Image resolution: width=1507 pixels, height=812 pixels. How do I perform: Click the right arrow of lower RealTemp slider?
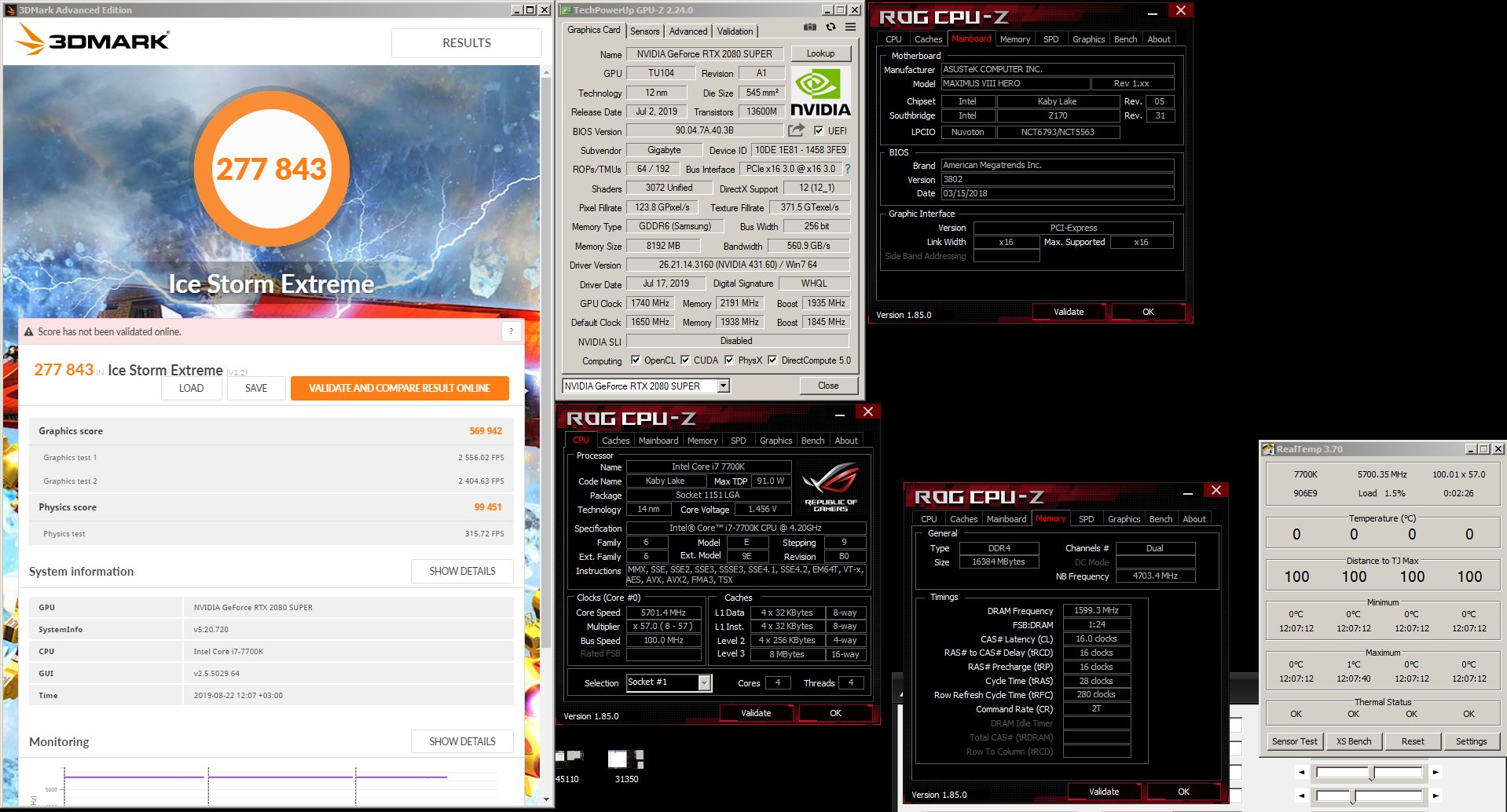point(1435,796)
